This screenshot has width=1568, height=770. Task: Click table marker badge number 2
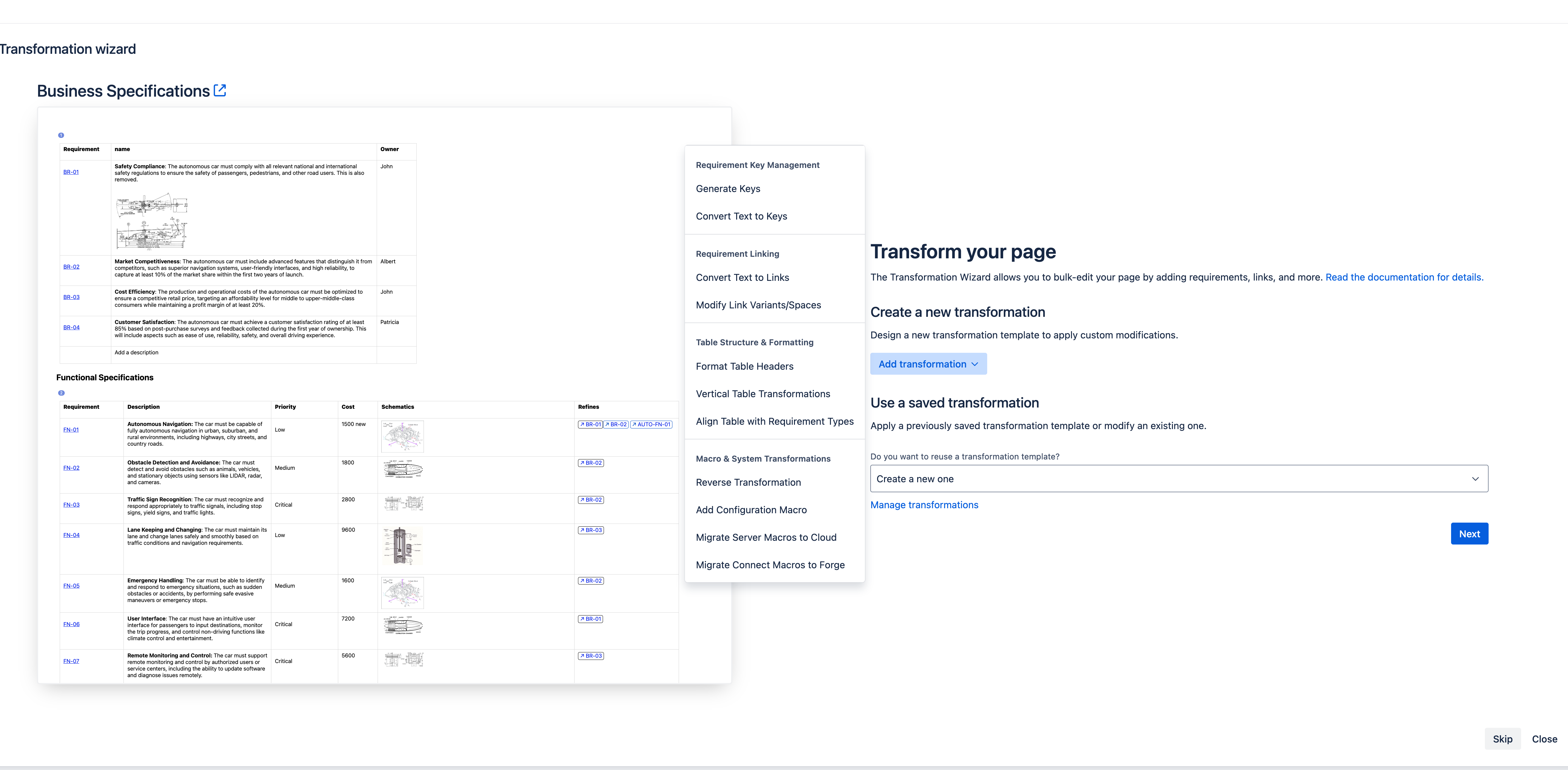(61, 393)
